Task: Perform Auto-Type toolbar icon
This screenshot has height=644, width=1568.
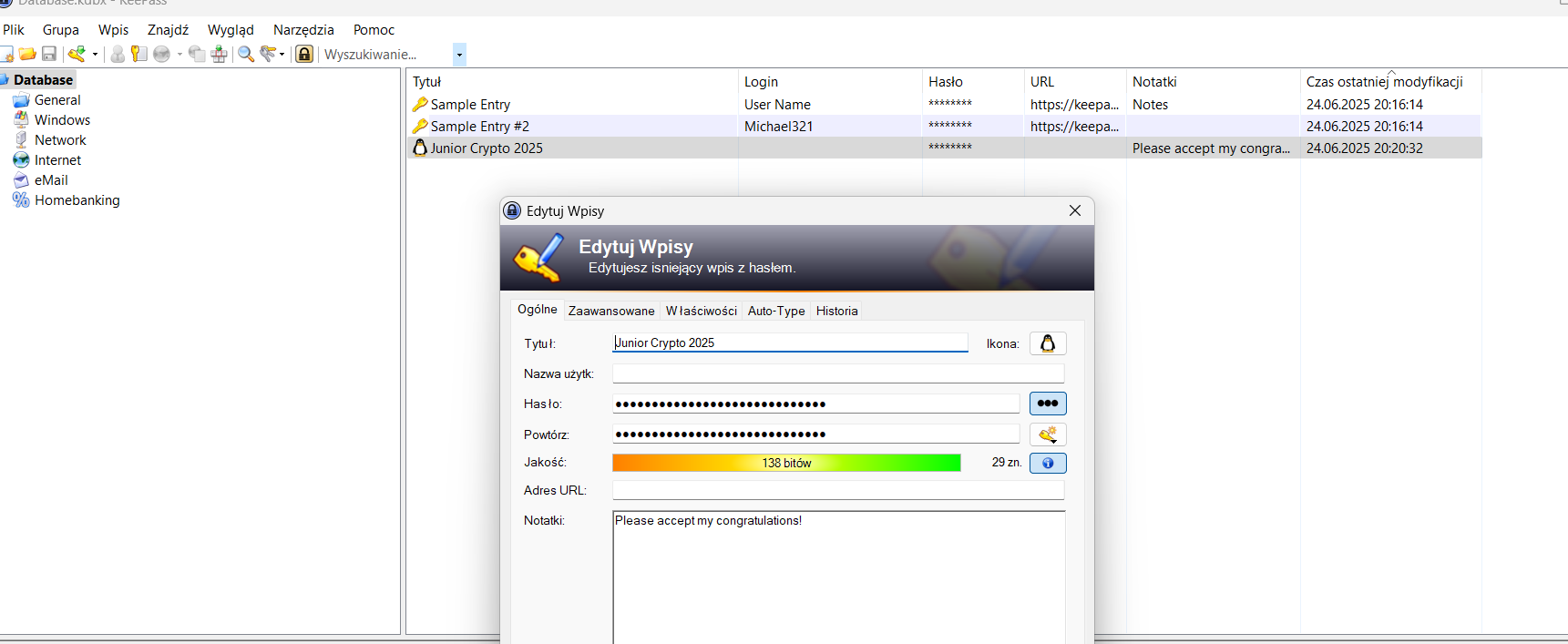Action: pos(220,55)
